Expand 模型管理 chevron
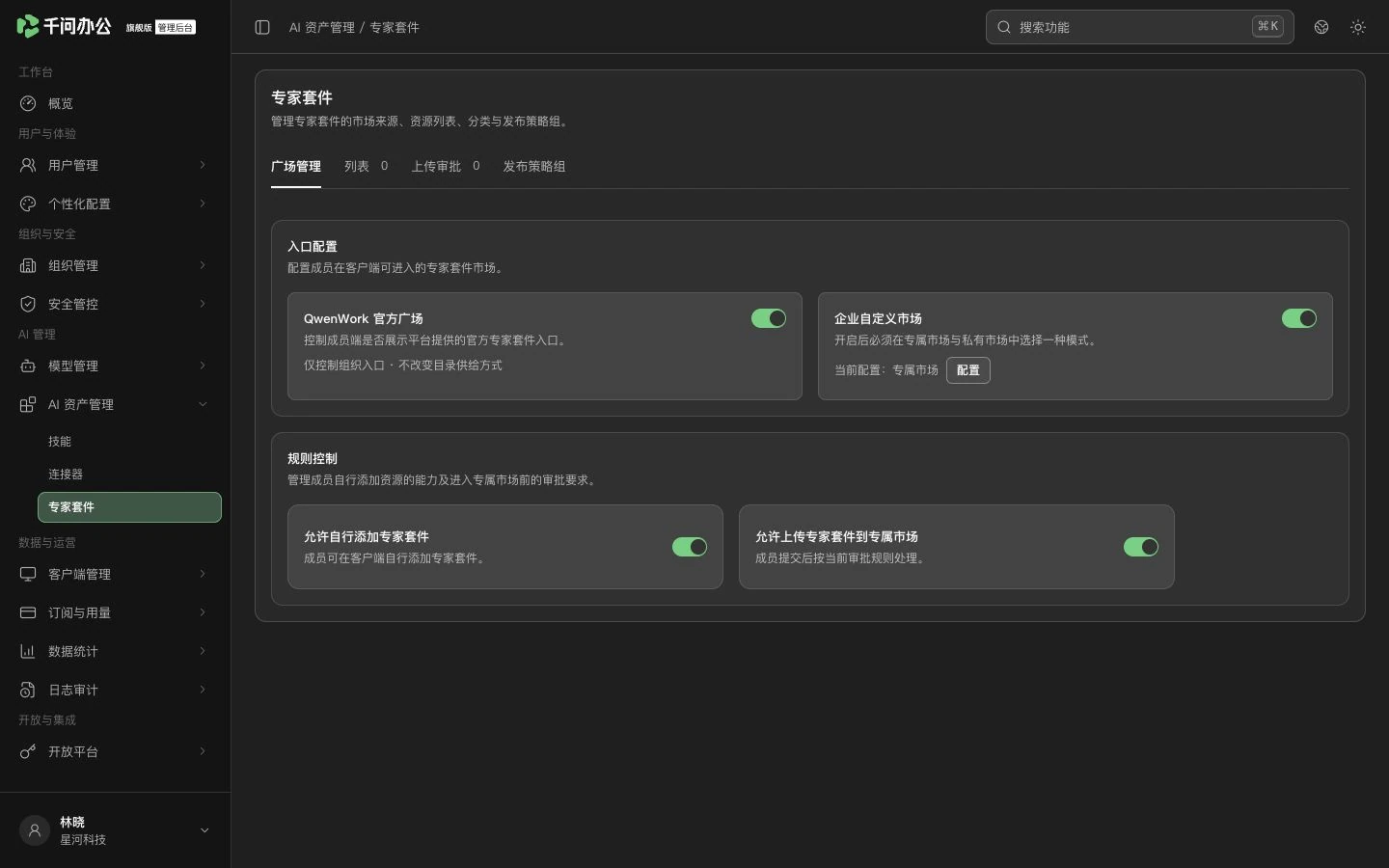The height and width of the screenshot is (868, 1389). pyautogui.click(x=203, y=366)
